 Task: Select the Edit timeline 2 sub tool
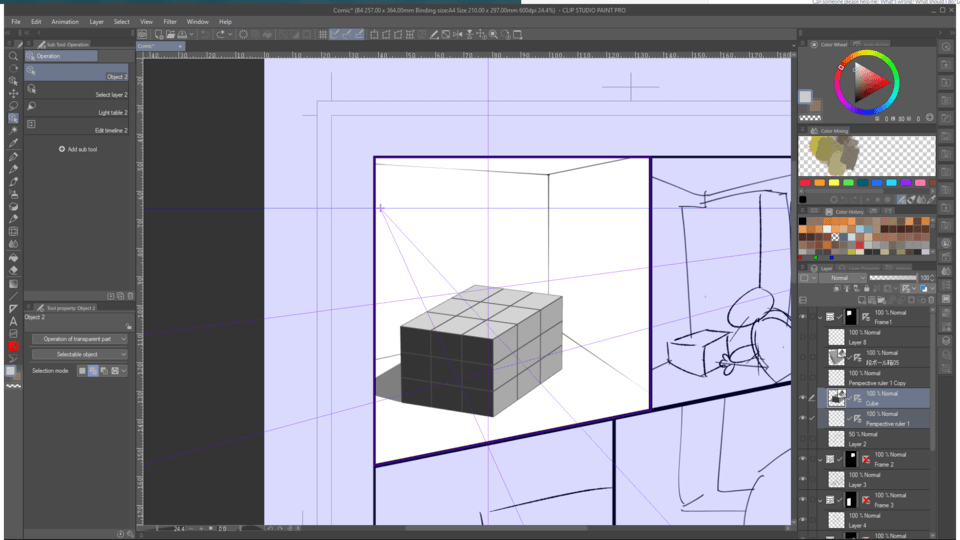(x=77, y=126)
